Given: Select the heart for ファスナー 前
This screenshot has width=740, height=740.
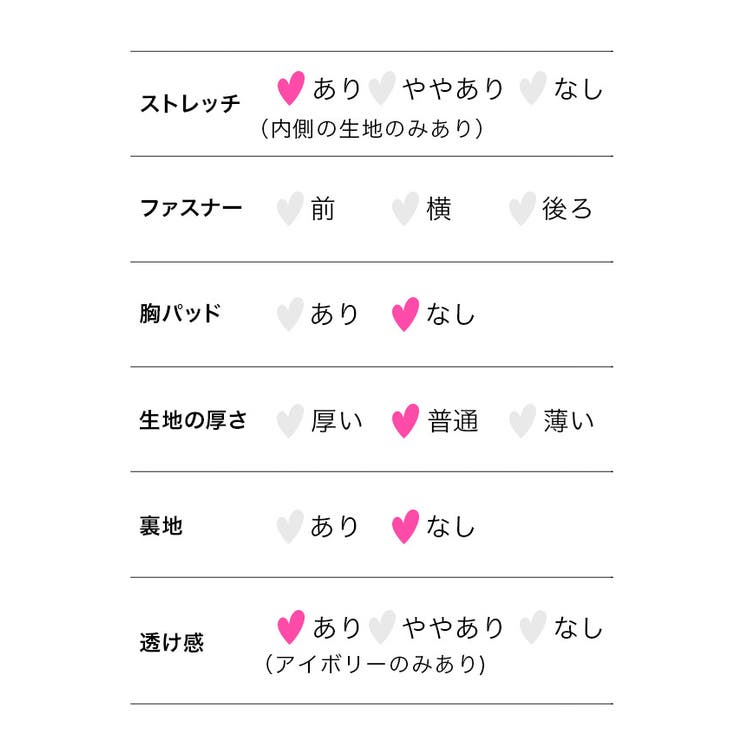Looking at the screenshot, I should coord(290,208).
